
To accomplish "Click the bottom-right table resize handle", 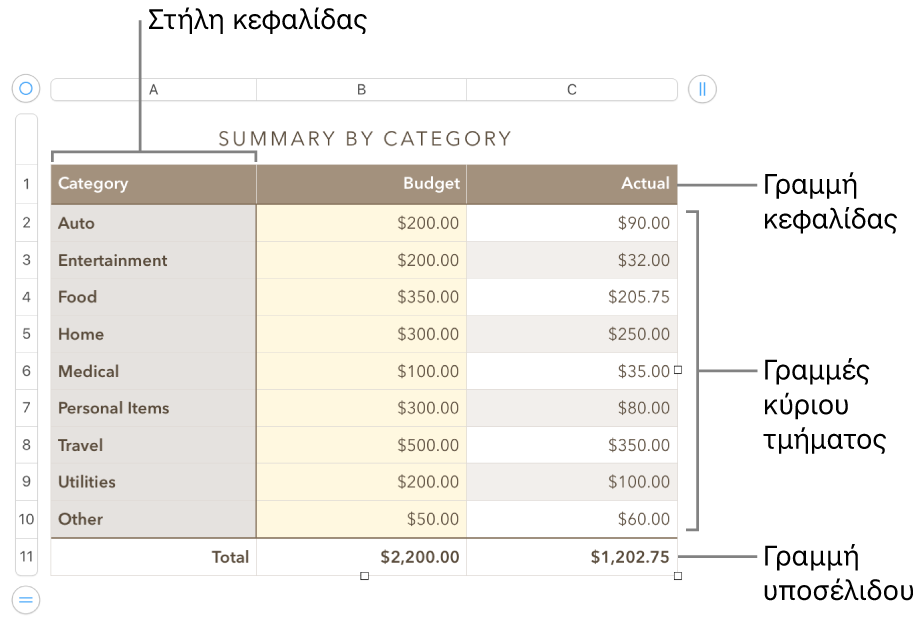I will click(x=678, y=576).
